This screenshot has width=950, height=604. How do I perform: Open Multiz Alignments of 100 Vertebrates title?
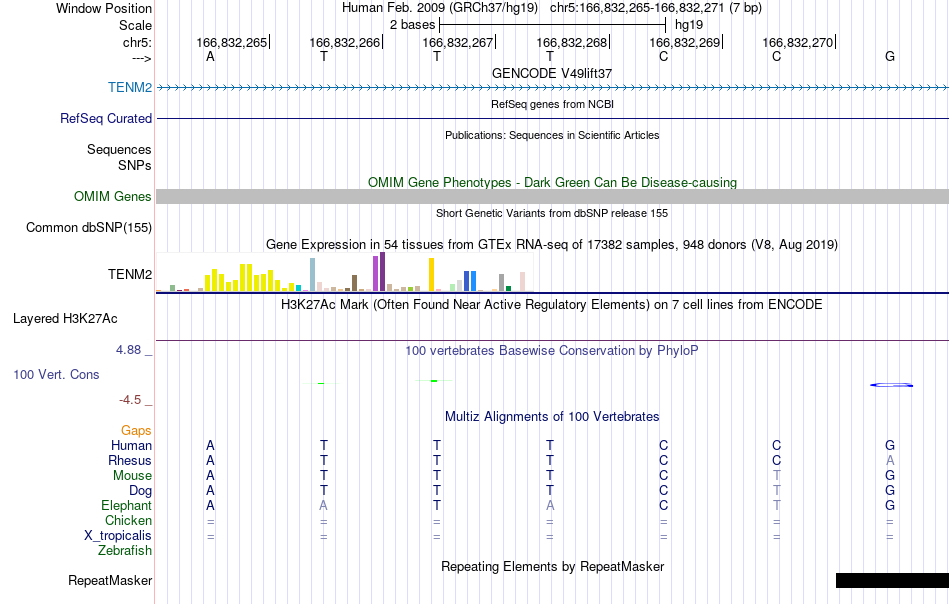(x=552, y=417)
